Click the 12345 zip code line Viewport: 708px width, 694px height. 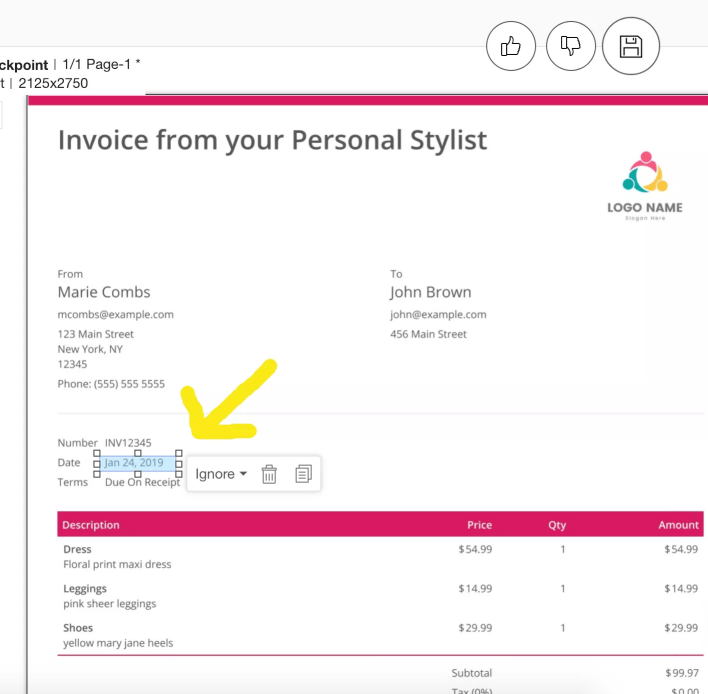(72, 364)
